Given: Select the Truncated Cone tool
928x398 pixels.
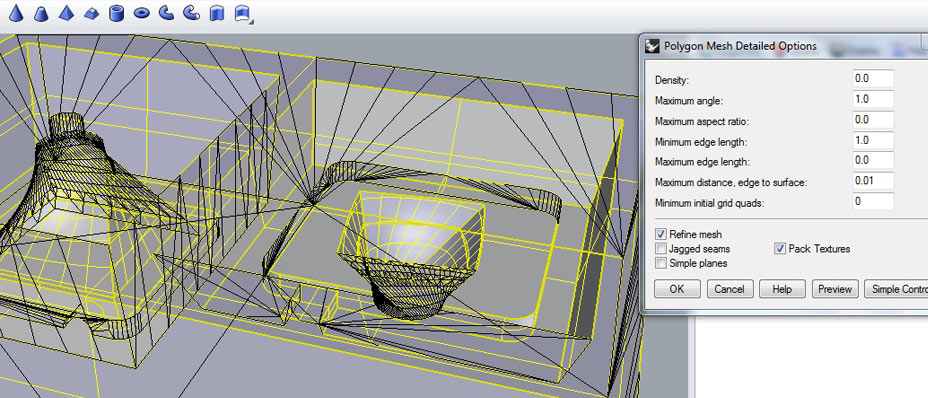Looking at the screenshot, I should pyautogui.click(x=41, y=13).
